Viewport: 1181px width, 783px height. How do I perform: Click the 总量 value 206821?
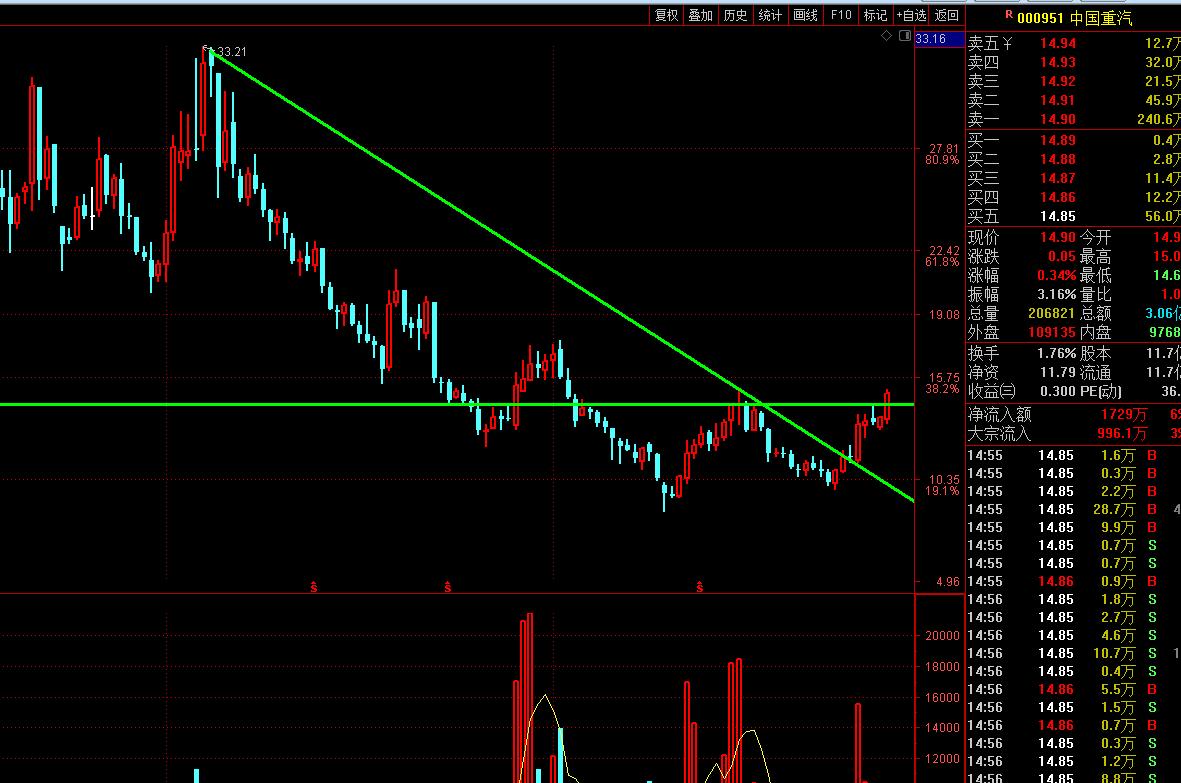pyautogui.click(x=1051, y=313)
